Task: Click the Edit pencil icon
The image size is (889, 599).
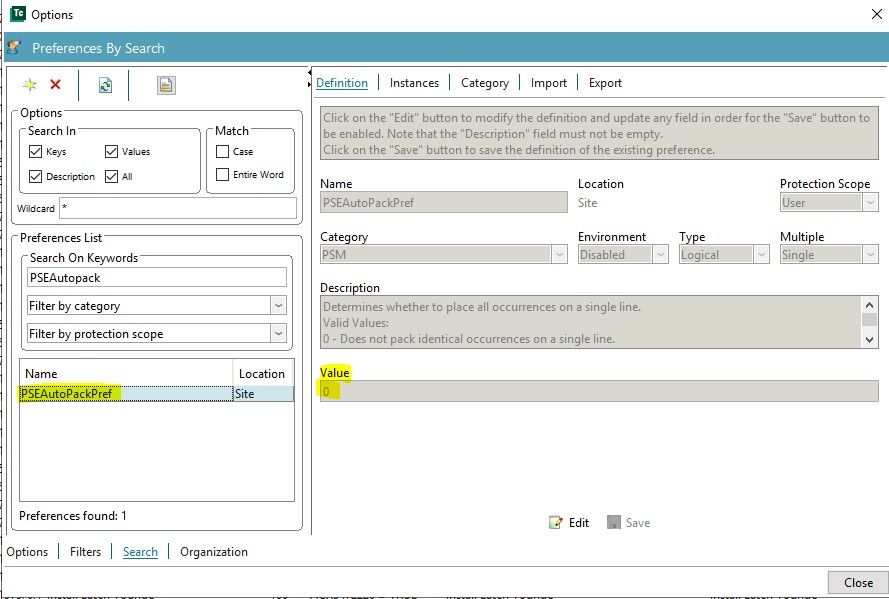Action: [x=556, y=522]
